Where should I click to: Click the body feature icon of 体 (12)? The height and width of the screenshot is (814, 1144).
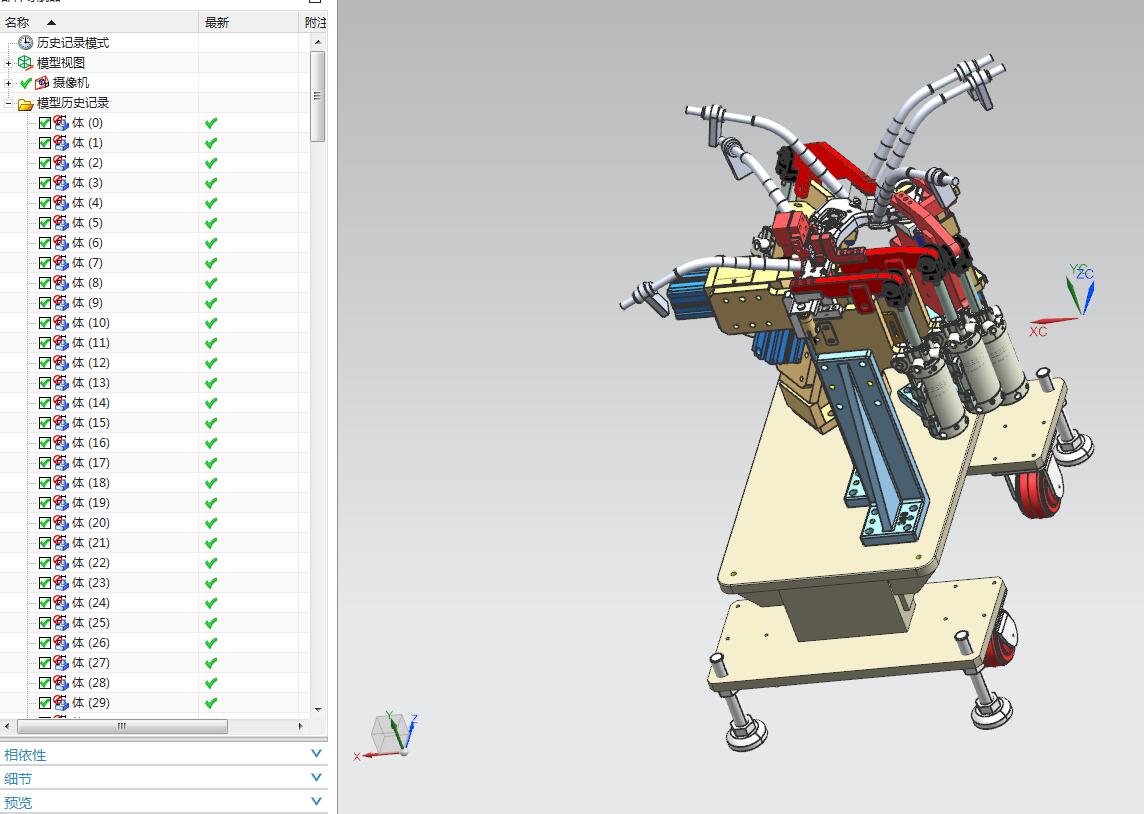click(x=61, y=363)
